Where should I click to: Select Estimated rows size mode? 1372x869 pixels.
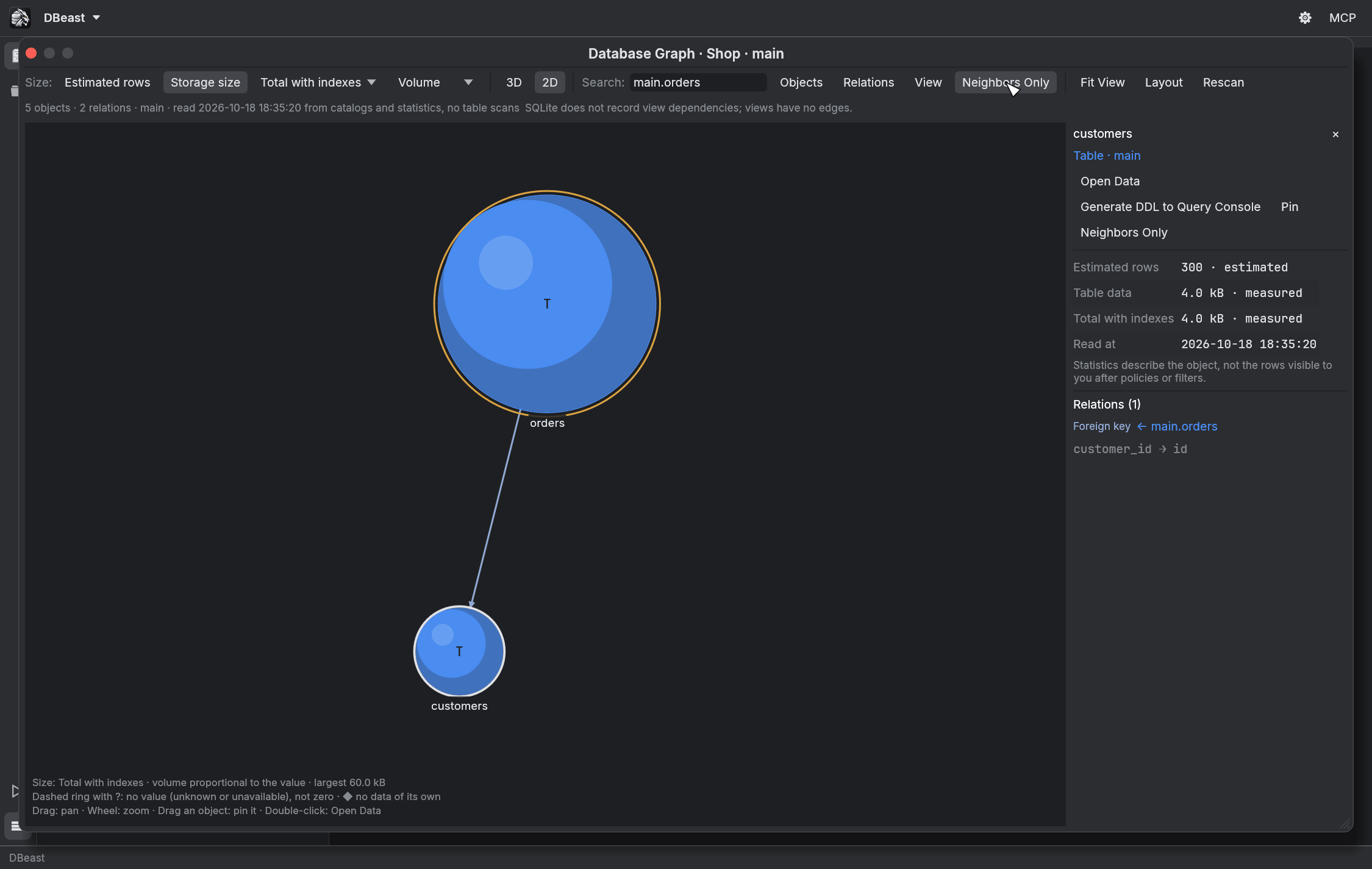click(107, 82)
